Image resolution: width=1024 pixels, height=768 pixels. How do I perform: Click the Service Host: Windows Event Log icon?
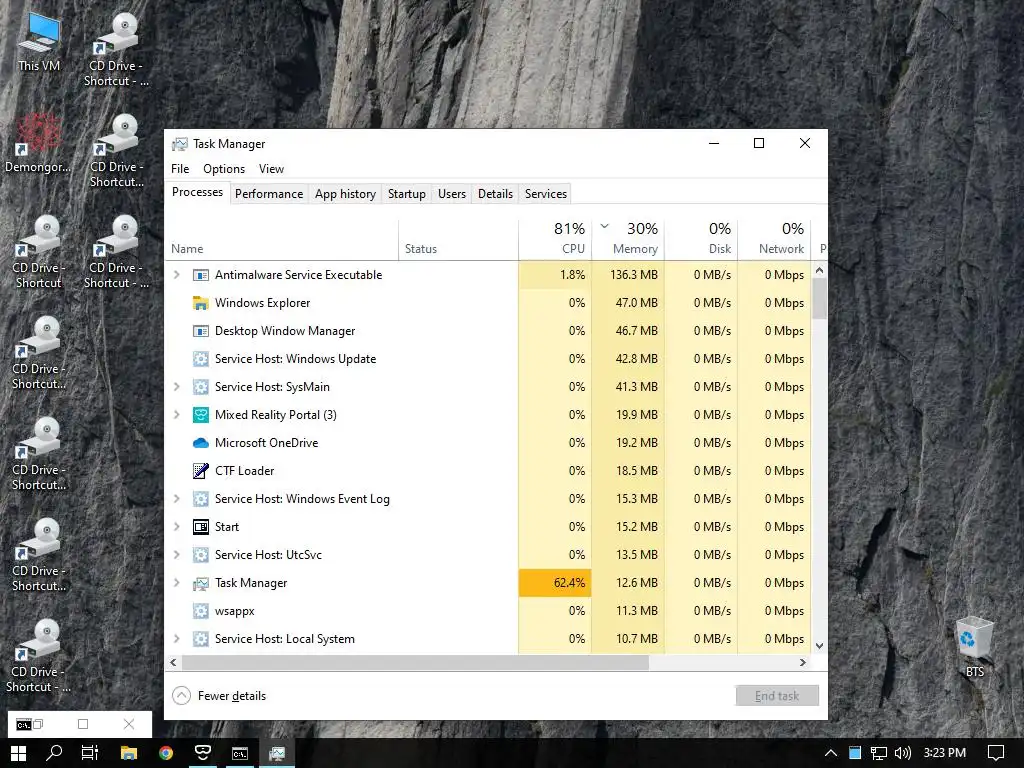pos(200,499)
